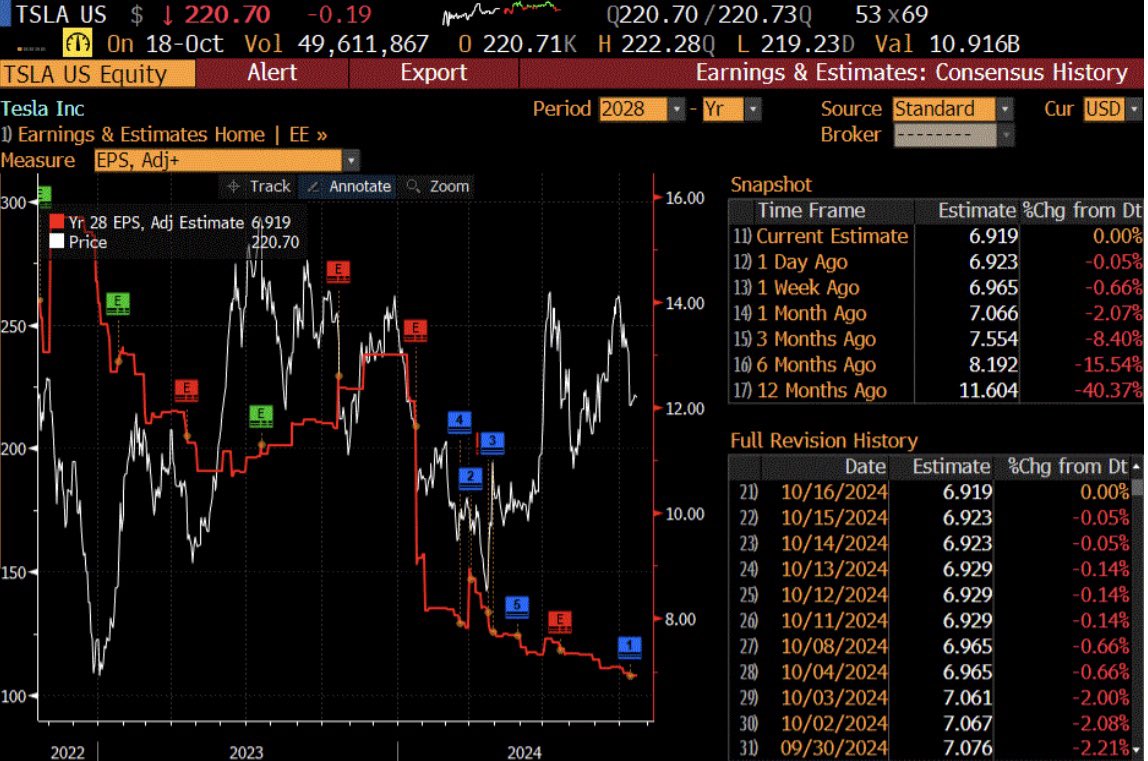Click revision date 09/30/2024
The height and width of the screenshot is (761, 1148).
coord(834,749)
